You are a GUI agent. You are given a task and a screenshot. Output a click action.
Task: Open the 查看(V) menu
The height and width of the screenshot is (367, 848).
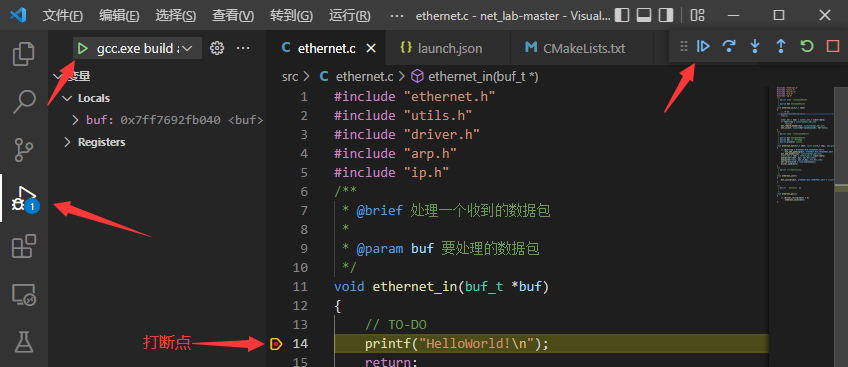click(233, 16)
